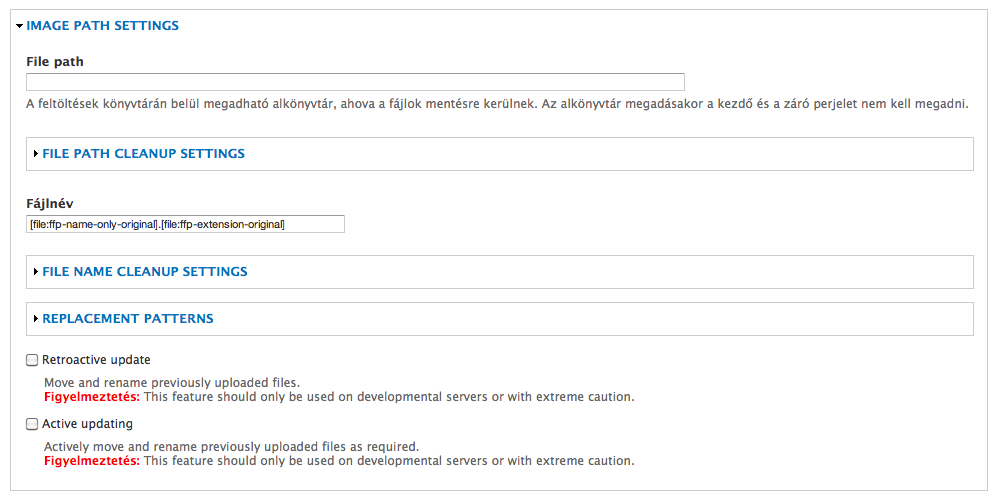Click the Fájlnév field label
The image size is (996, 501).
point(50,204)
